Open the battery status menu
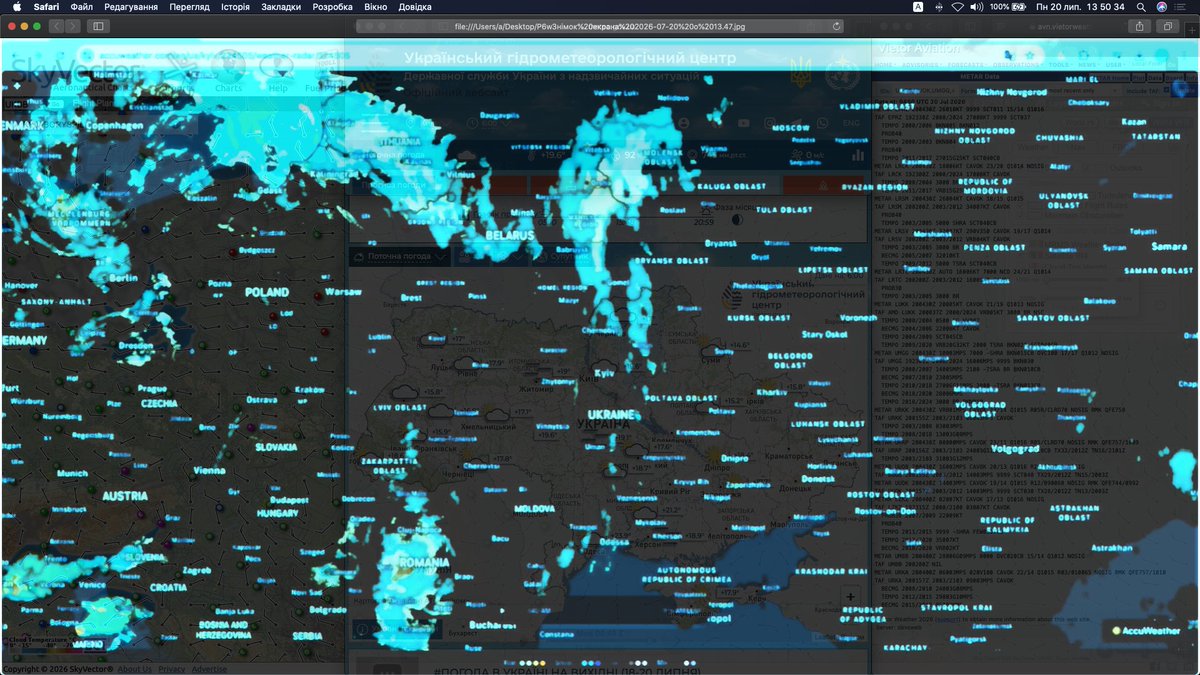Image resolution: width=1200 pixels, height=675 pixels. click(1010, 7)
